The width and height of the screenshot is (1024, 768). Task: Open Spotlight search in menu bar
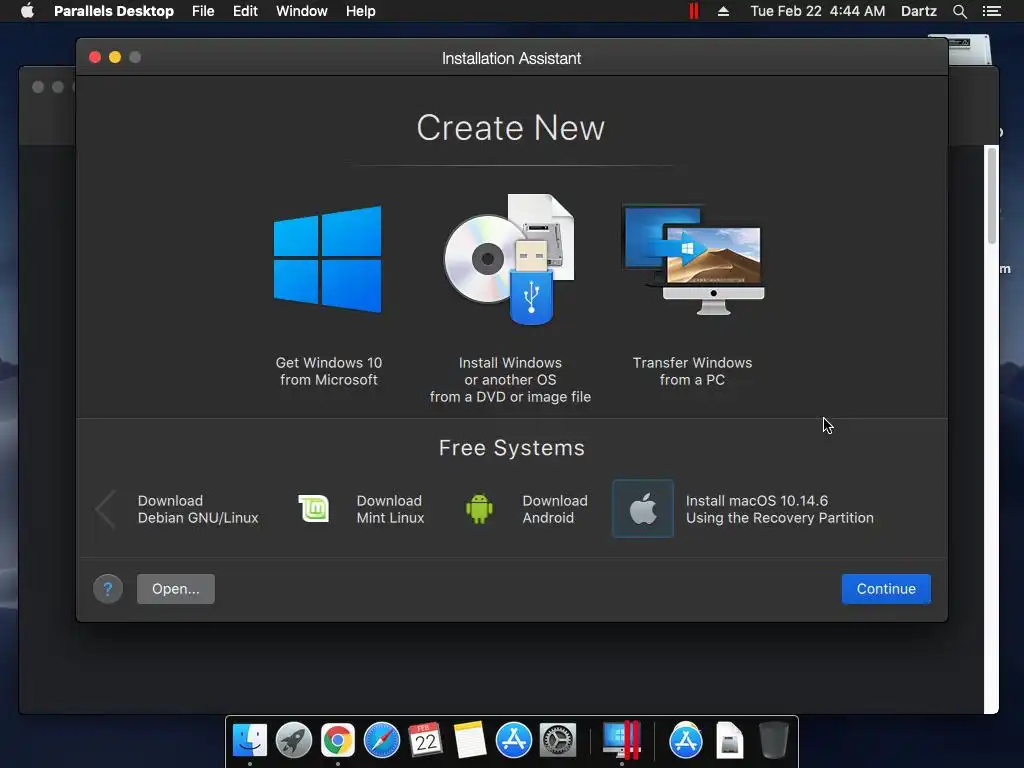click(959, 11)
